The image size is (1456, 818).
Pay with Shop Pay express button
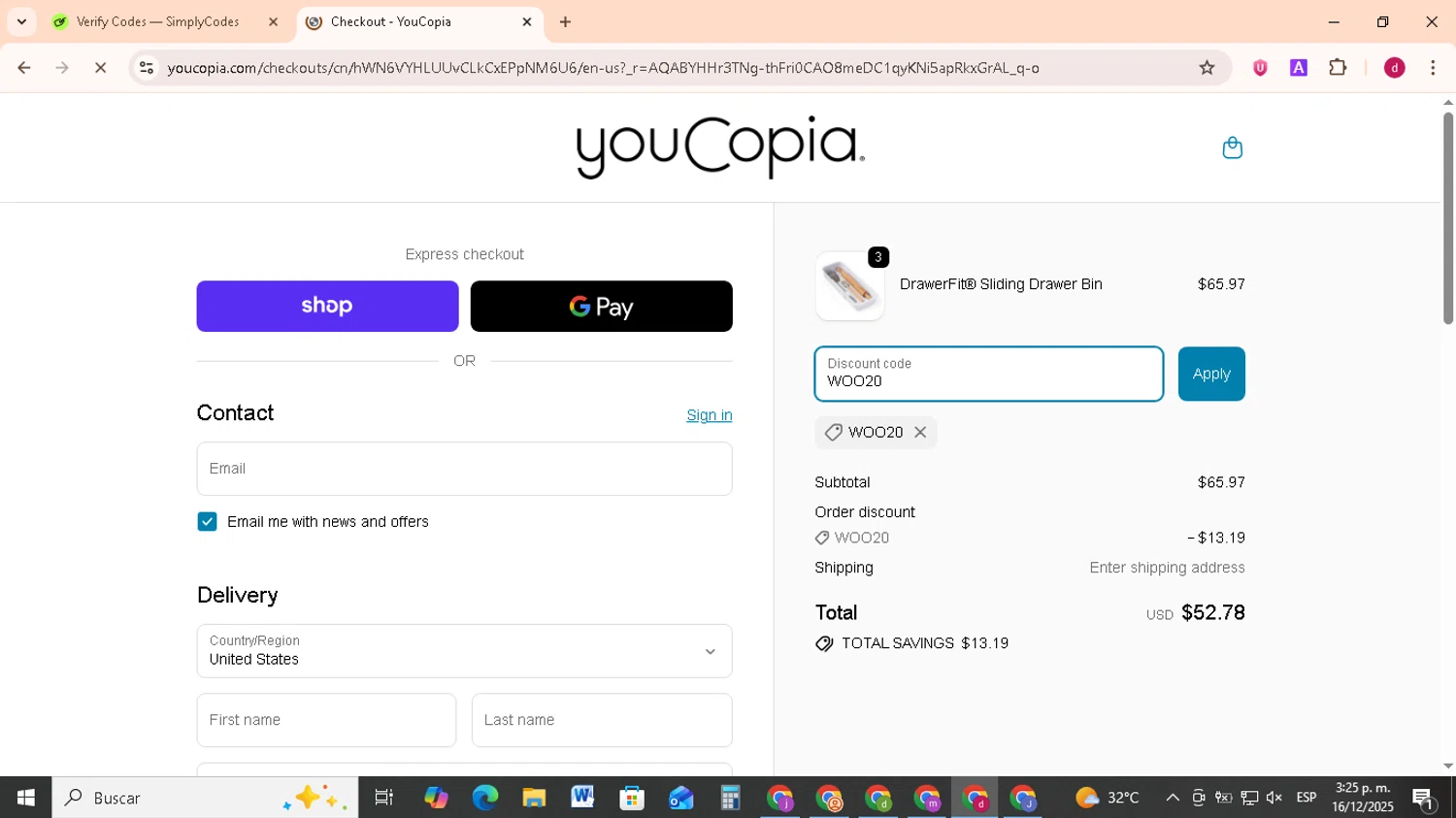tap(327, 307)
